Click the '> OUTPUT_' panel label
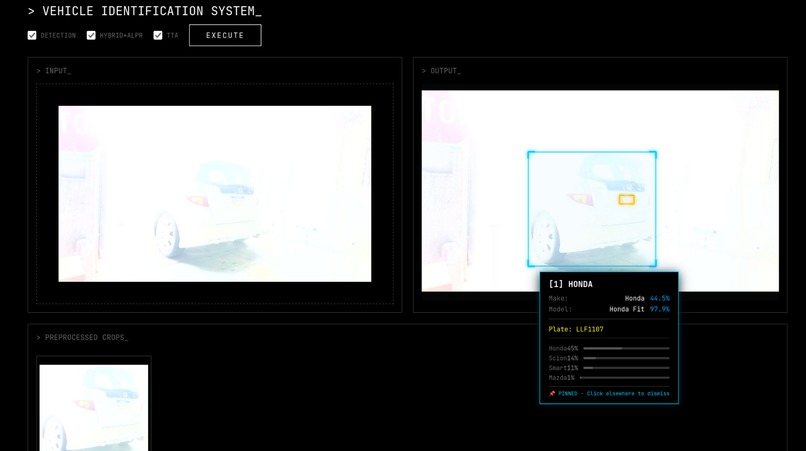 tap(441, 71)
